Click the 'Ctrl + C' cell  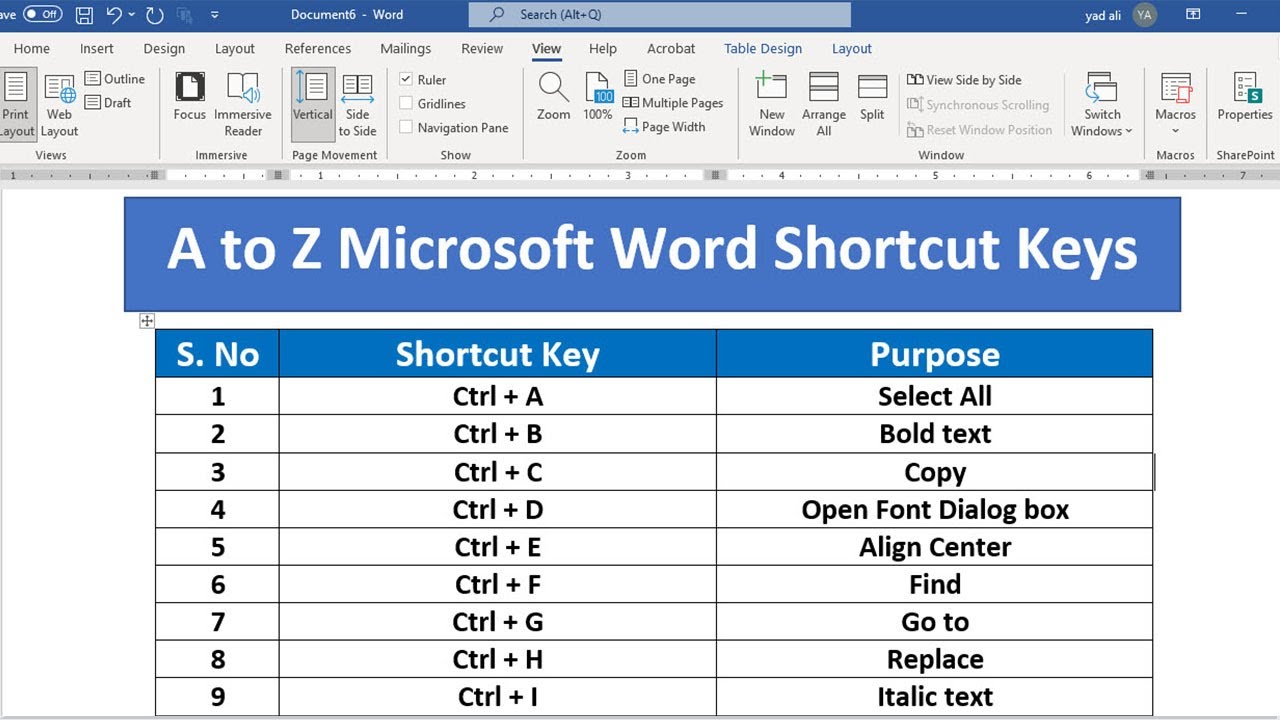click(x=497, y=472)
